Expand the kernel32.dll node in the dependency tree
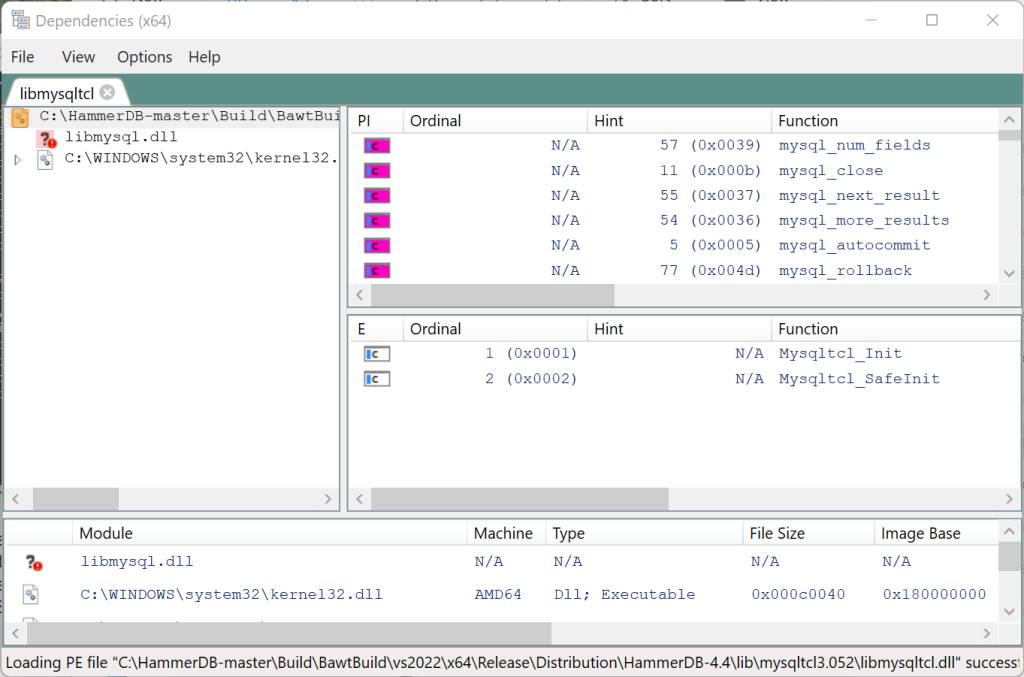 (x=17, y=162)
